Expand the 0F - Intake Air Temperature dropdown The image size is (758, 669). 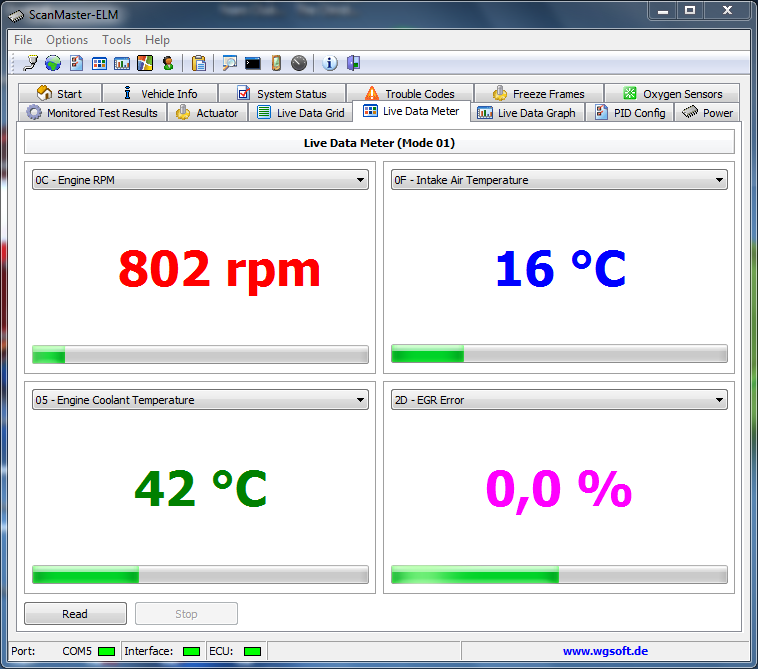click(559, 180)
